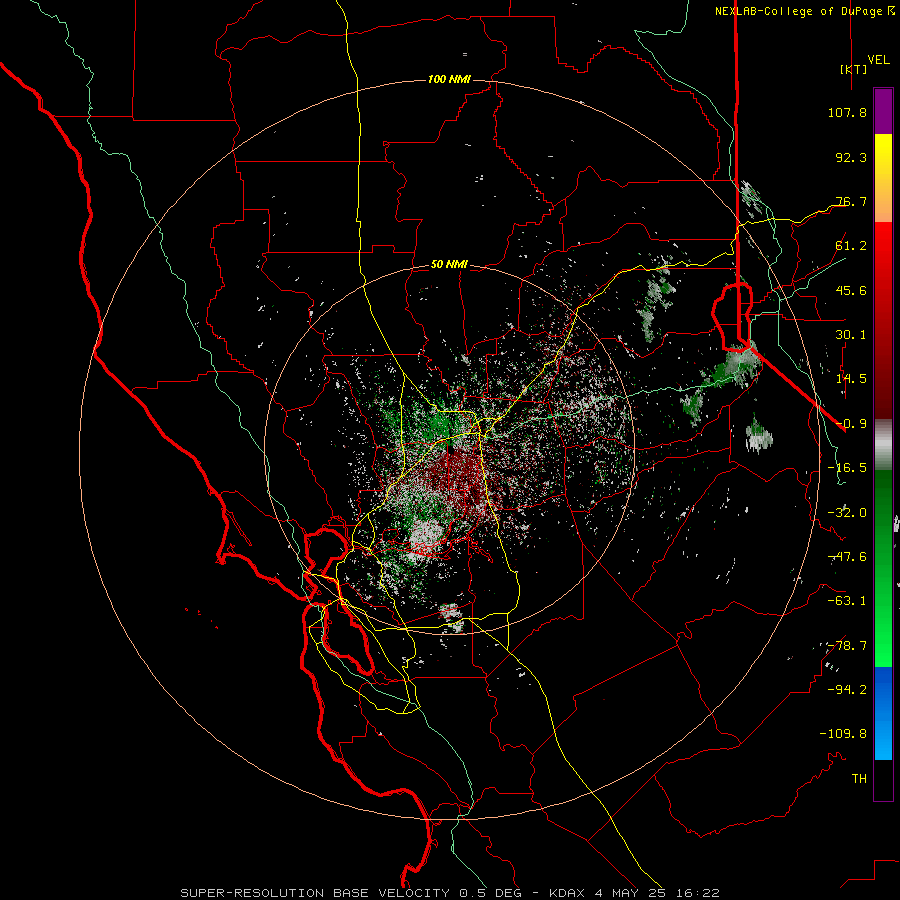Click the -0.9 velocity scale value

click(851, 424)
